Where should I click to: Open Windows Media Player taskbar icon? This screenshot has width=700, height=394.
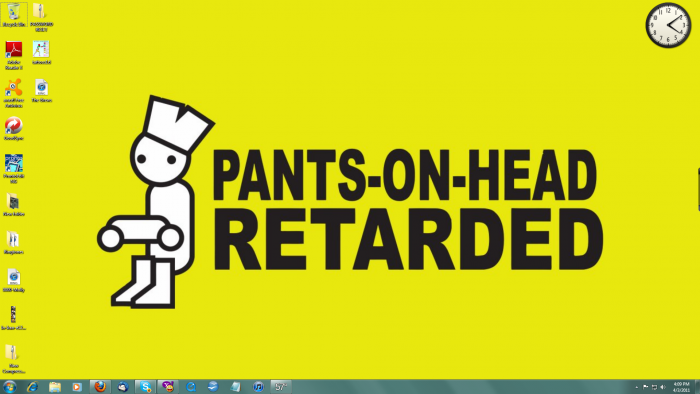point(77,387)
